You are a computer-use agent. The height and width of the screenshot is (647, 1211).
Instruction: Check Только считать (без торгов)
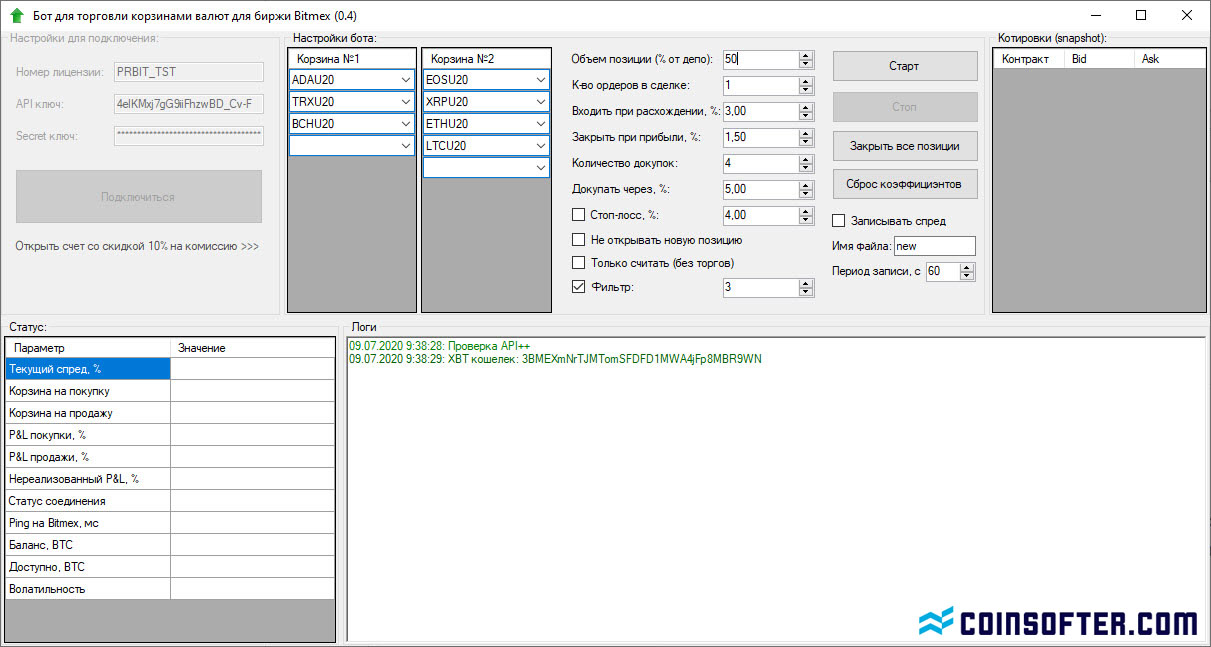[x=578, y=263]
